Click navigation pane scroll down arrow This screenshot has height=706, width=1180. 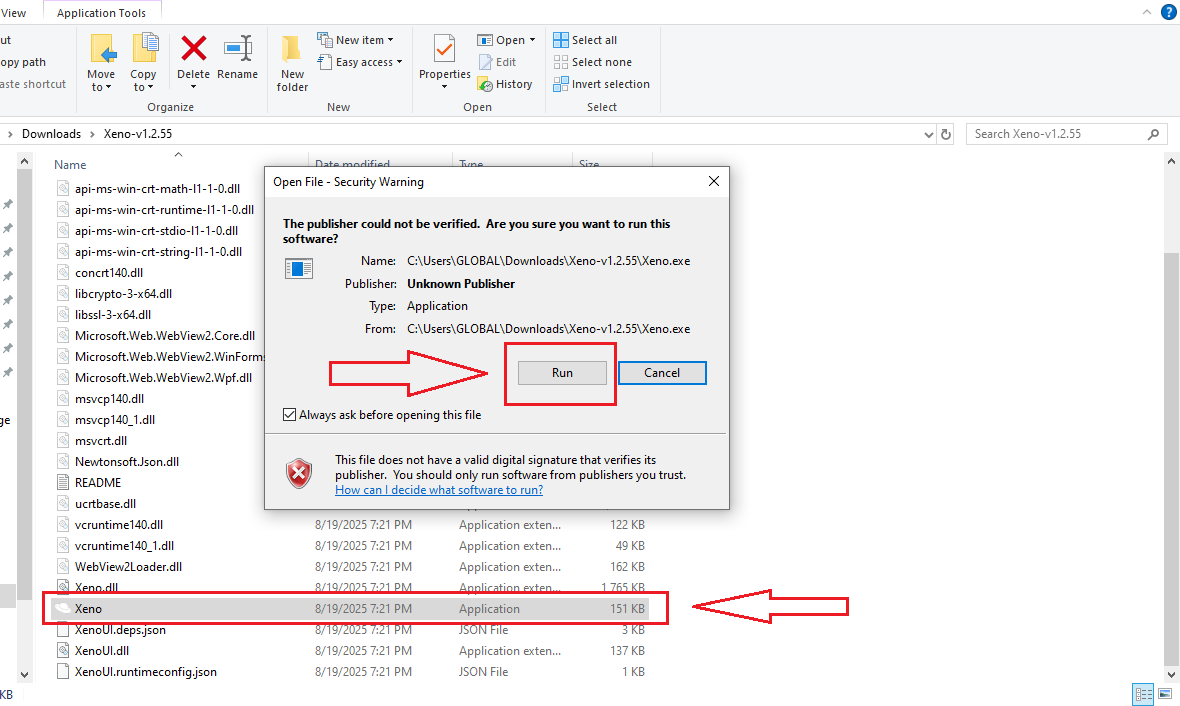point(24,675)
